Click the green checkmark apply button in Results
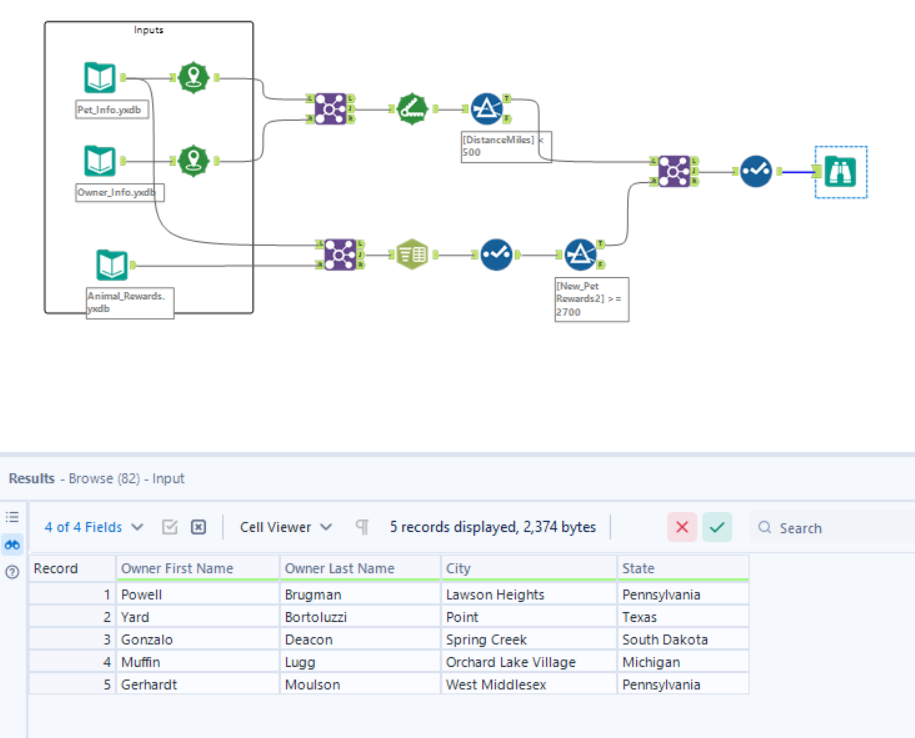 coord(717,527)
